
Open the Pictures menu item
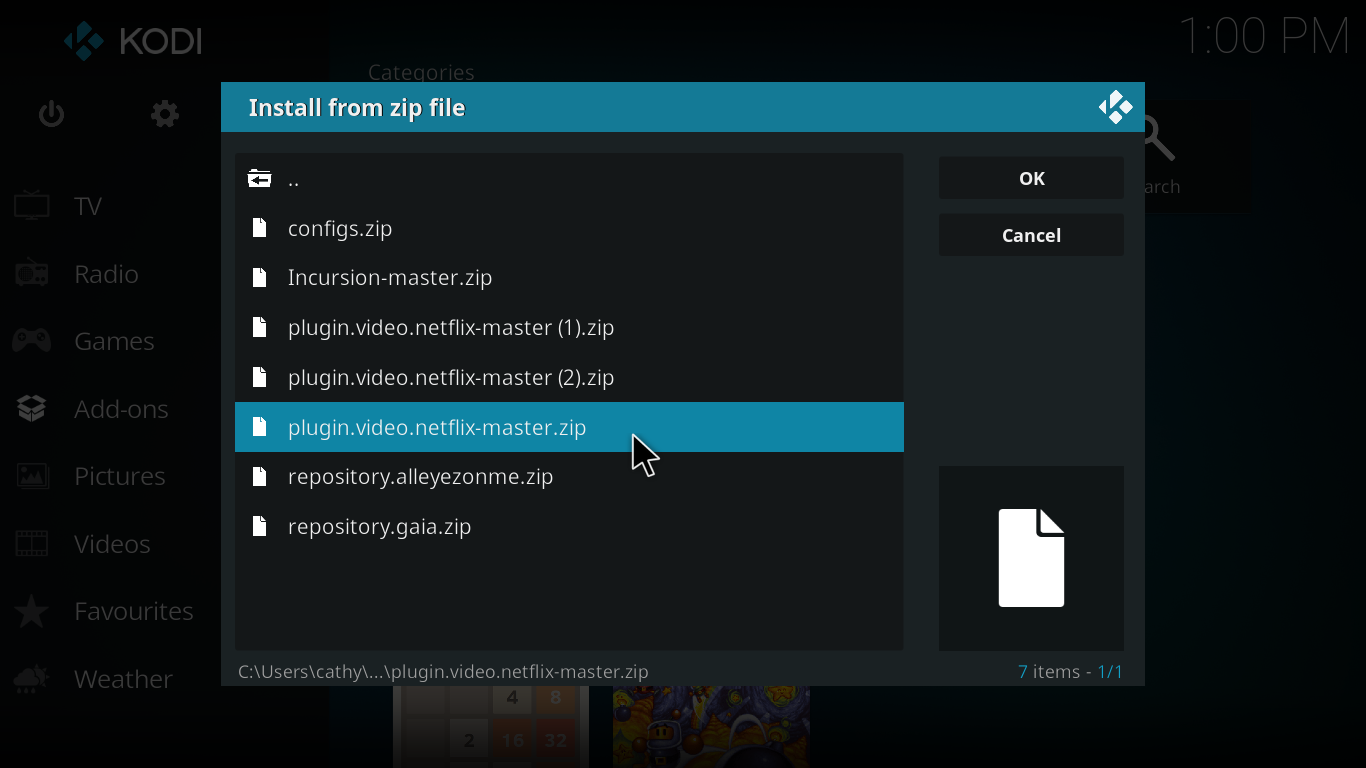pos(120,476)
